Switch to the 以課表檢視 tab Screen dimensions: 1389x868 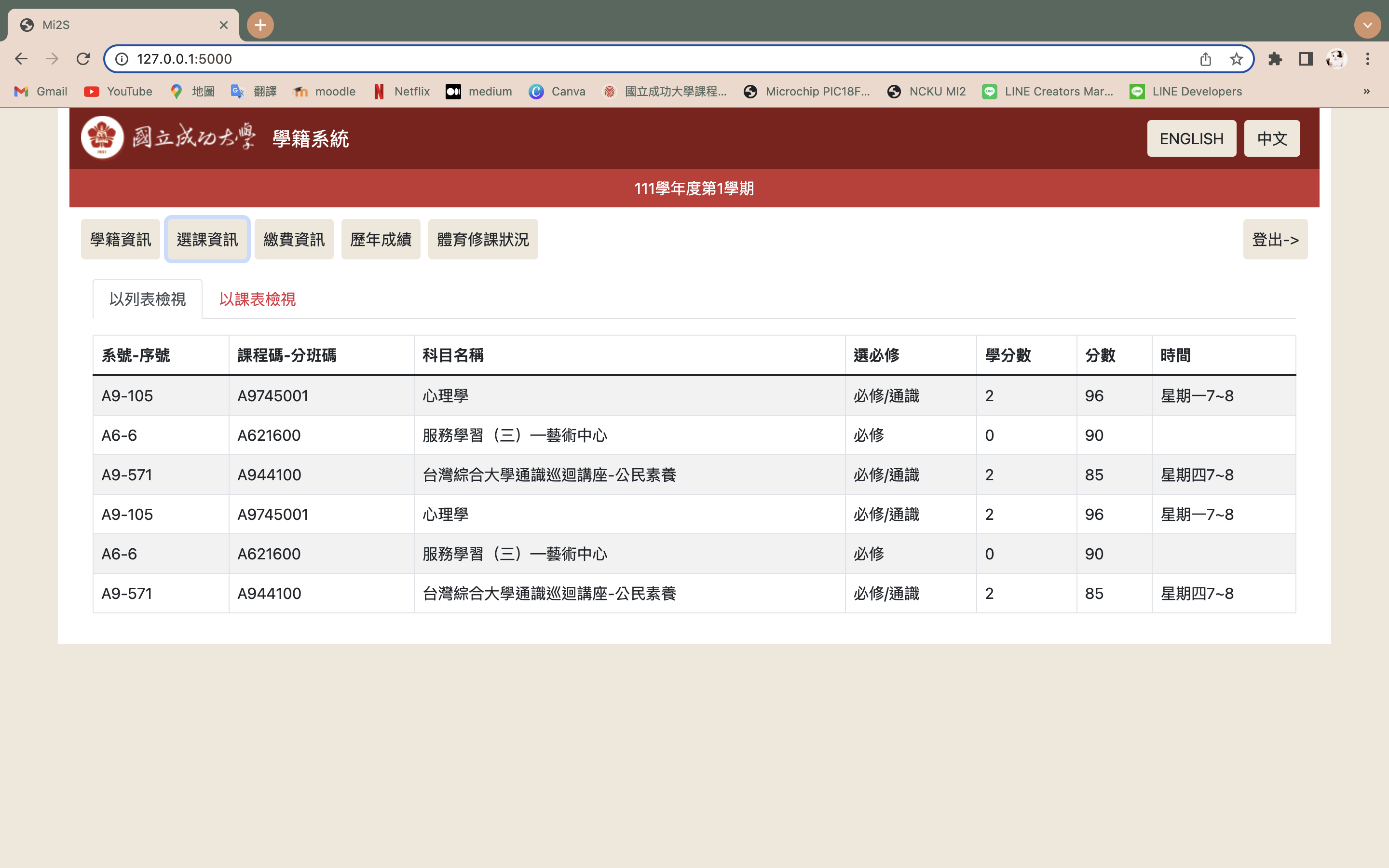point(257,299)
